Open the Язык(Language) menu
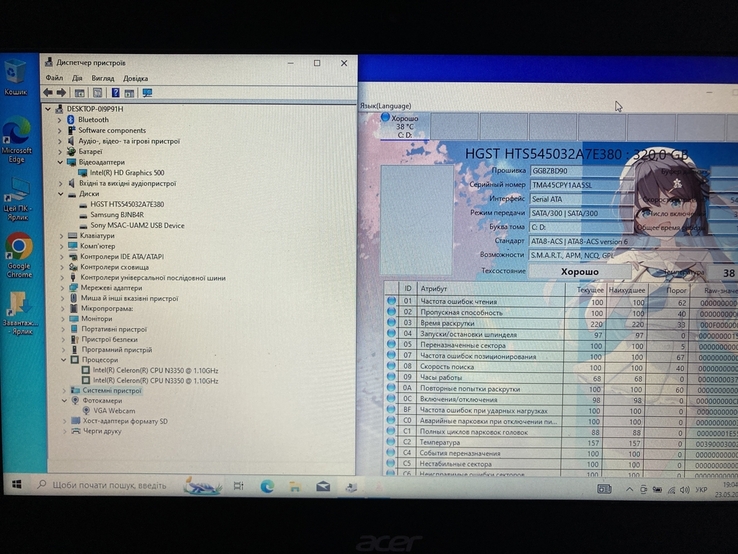Image resolution: width=738 pixels, height=554 pixels. (385, 106)
